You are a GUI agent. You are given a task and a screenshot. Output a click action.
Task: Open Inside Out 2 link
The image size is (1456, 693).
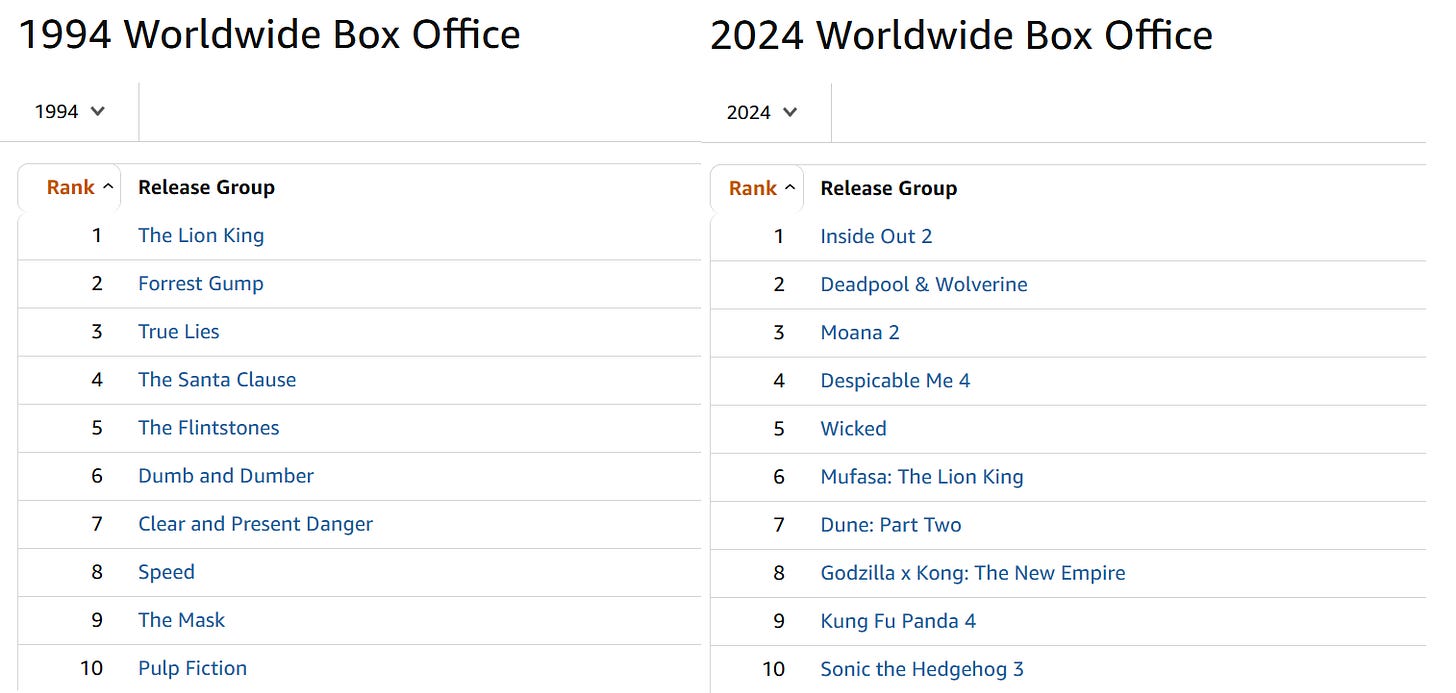[x=877, y=237]
